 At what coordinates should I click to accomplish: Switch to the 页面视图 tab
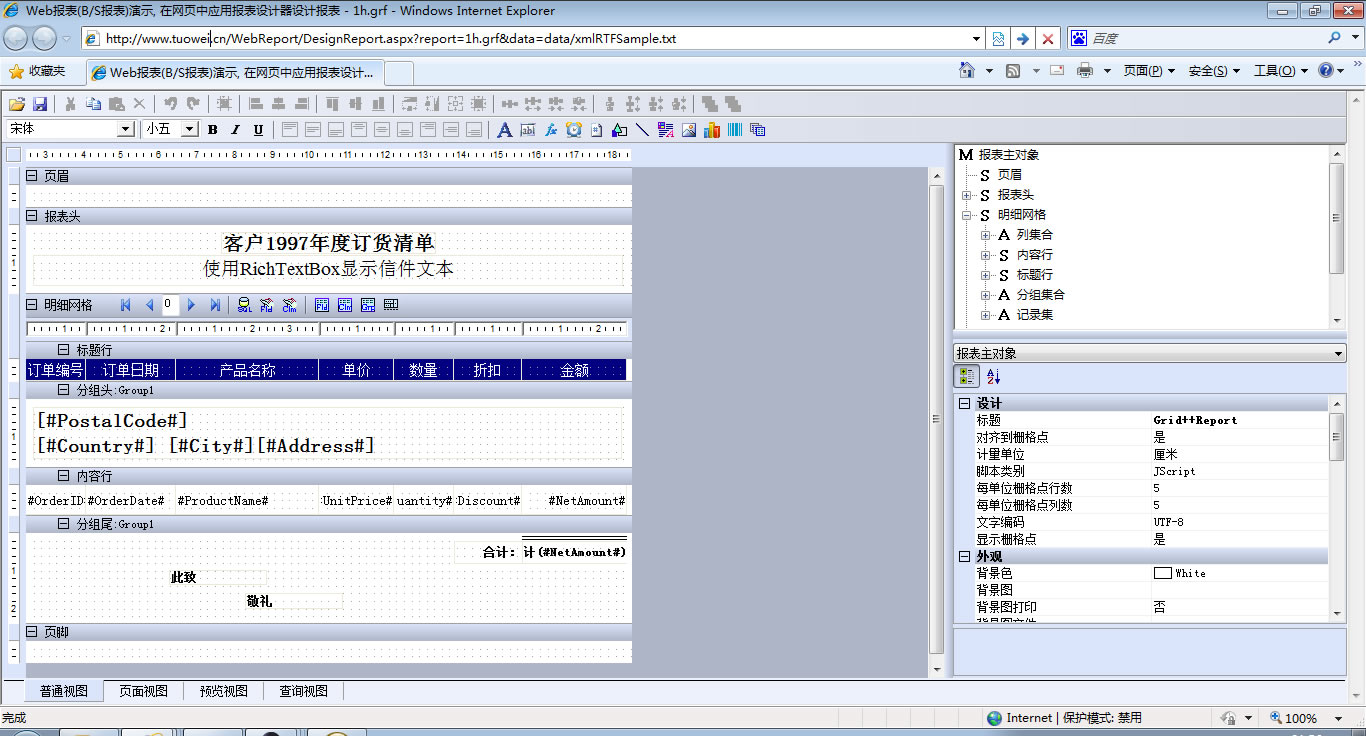[144, 691]
